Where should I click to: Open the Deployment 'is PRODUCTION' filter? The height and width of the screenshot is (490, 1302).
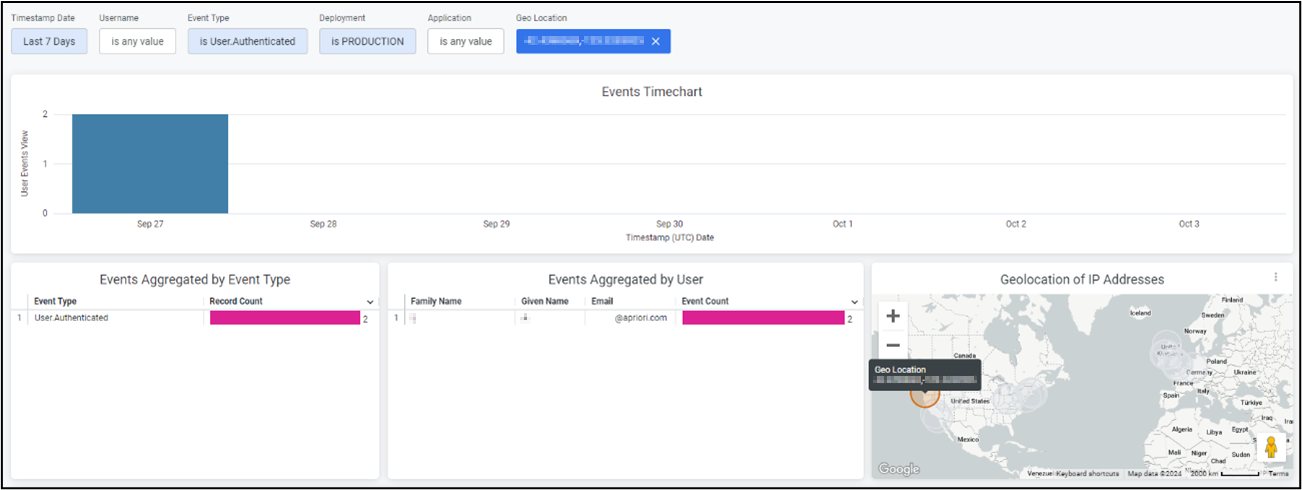coord(367,41)
